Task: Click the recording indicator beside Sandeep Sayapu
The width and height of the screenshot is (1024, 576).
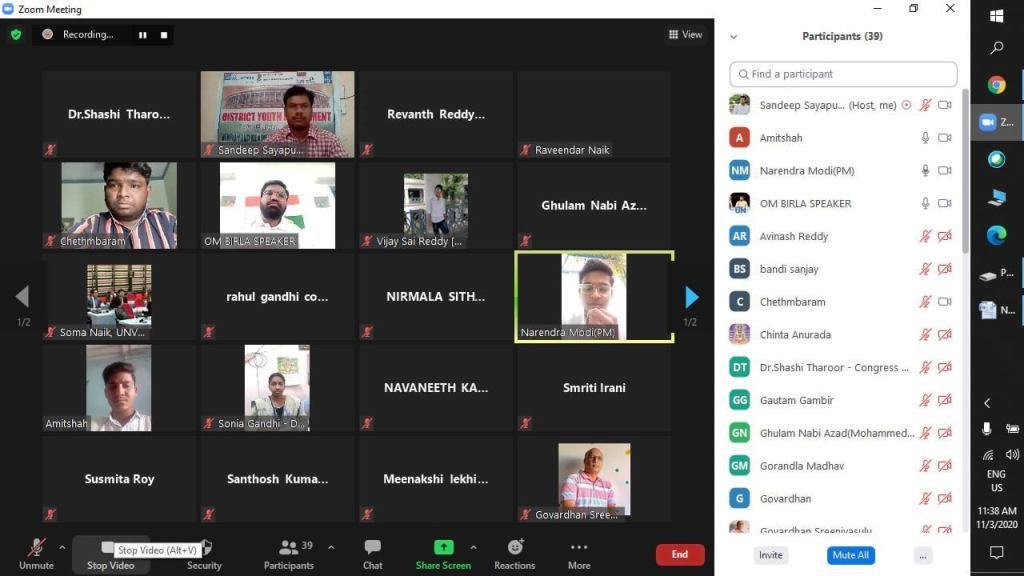Action: pyautogui.click(x=906, y=105)
